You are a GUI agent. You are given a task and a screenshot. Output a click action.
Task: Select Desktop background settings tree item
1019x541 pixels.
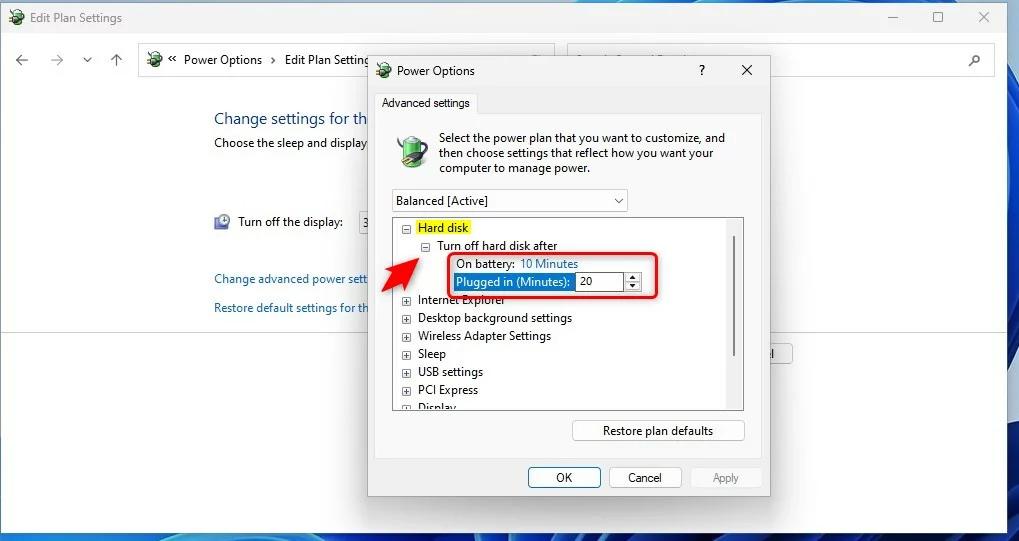[x=495, y=318]
